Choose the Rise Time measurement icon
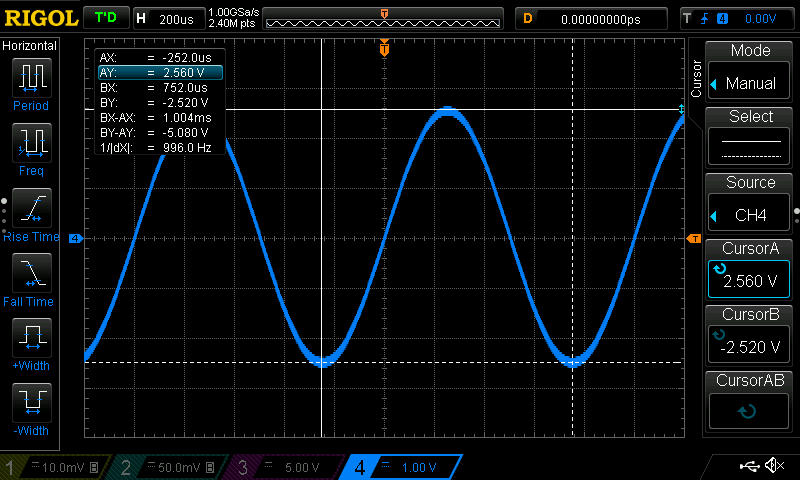 (x=31, y=209)
